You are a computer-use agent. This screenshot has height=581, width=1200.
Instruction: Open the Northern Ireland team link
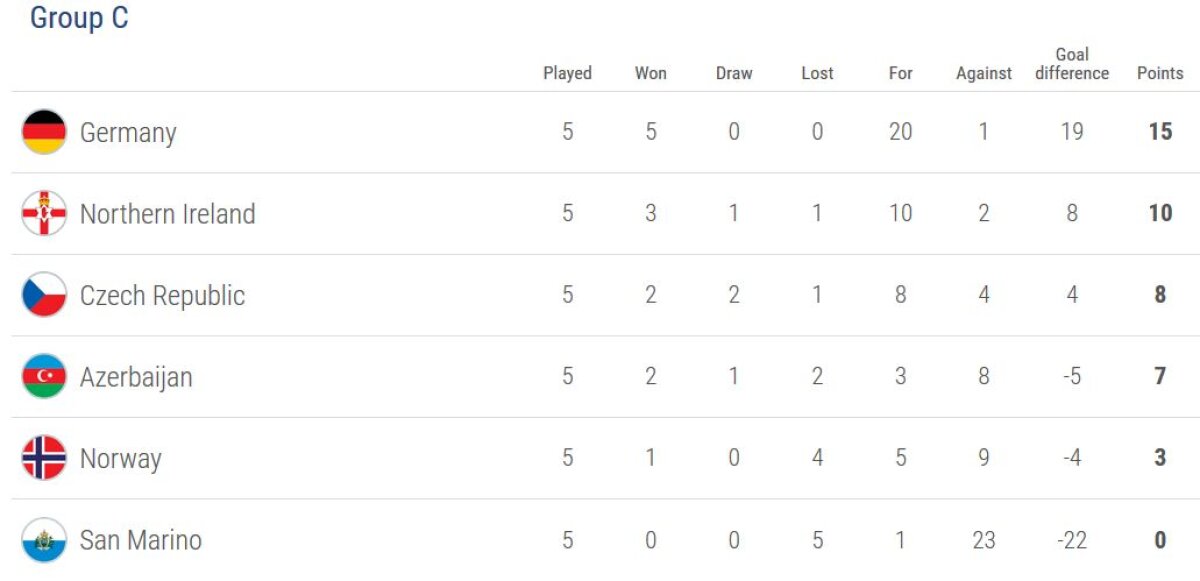click(x=167, y=214)
